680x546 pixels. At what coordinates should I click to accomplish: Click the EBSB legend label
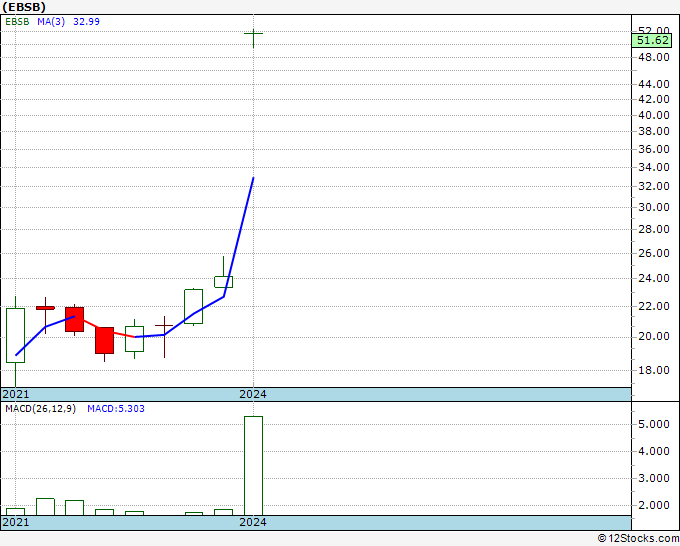(17, 21)
